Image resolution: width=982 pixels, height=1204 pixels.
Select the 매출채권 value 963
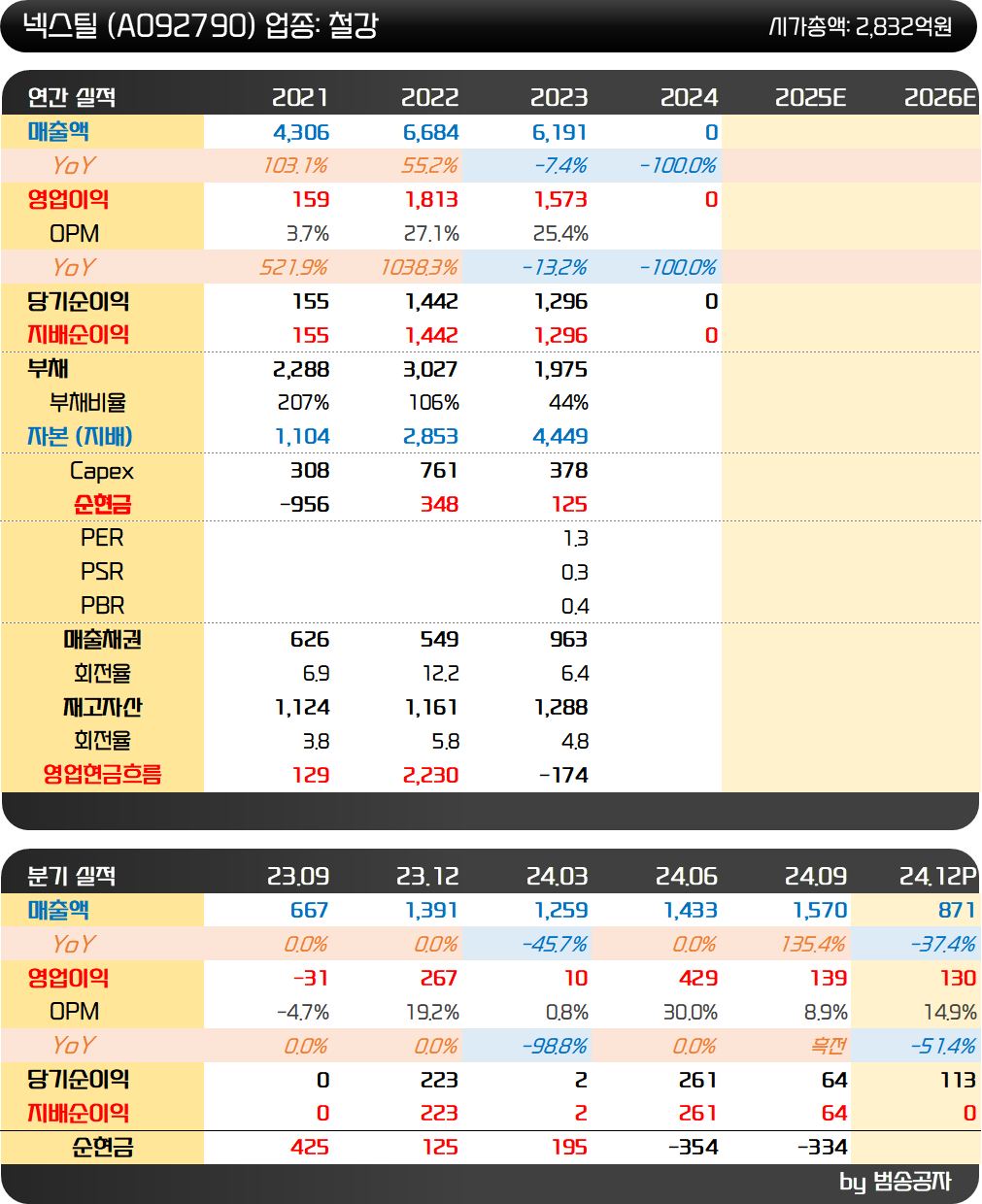pos(568,640)
